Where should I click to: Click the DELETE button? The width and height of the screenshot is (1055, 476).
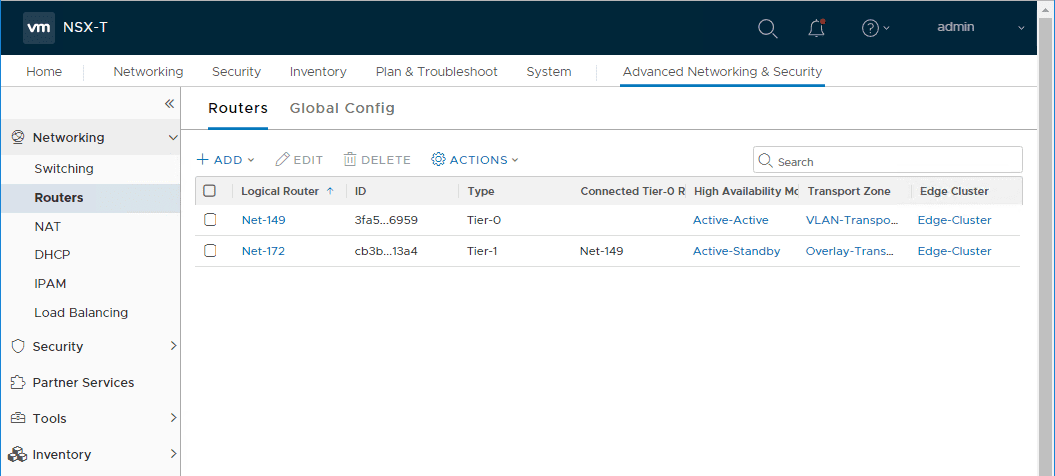pos(377,160)
